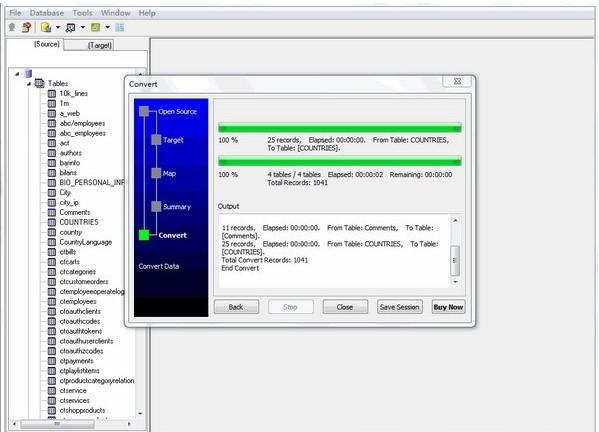
Task: Select the ctshopproducts table in tree
Action: tap(82, 411)
